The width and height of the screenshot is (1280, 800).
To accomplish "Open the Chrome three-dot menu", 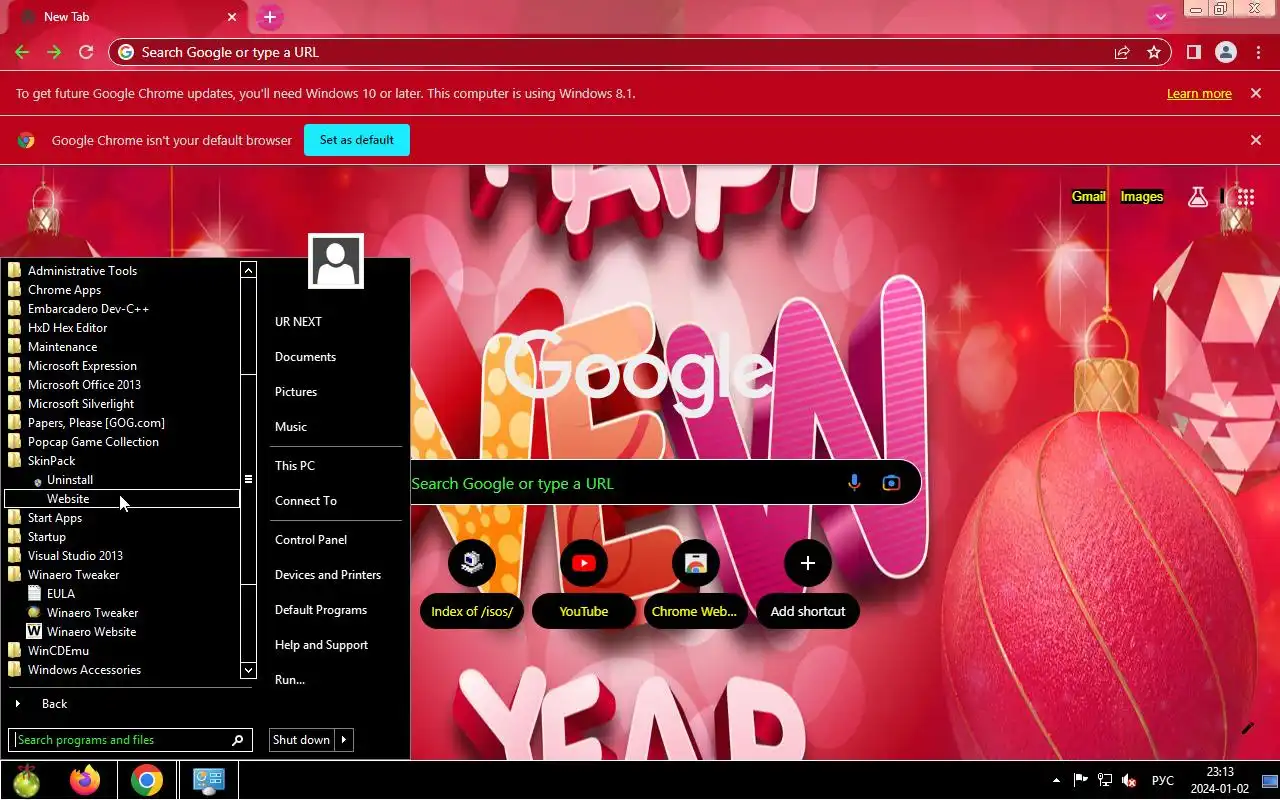I will 1258,52.
